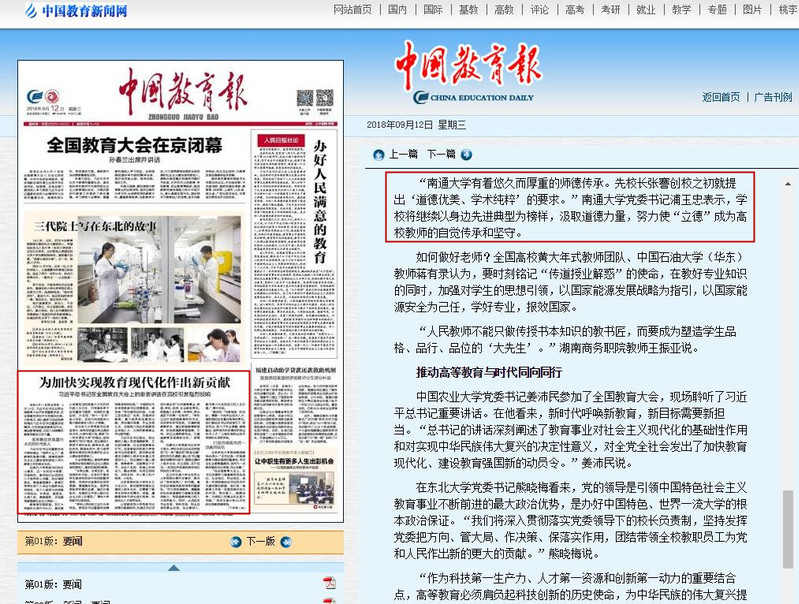
Task: Click the next article arrow icon
Action: [x=466, y=154]
